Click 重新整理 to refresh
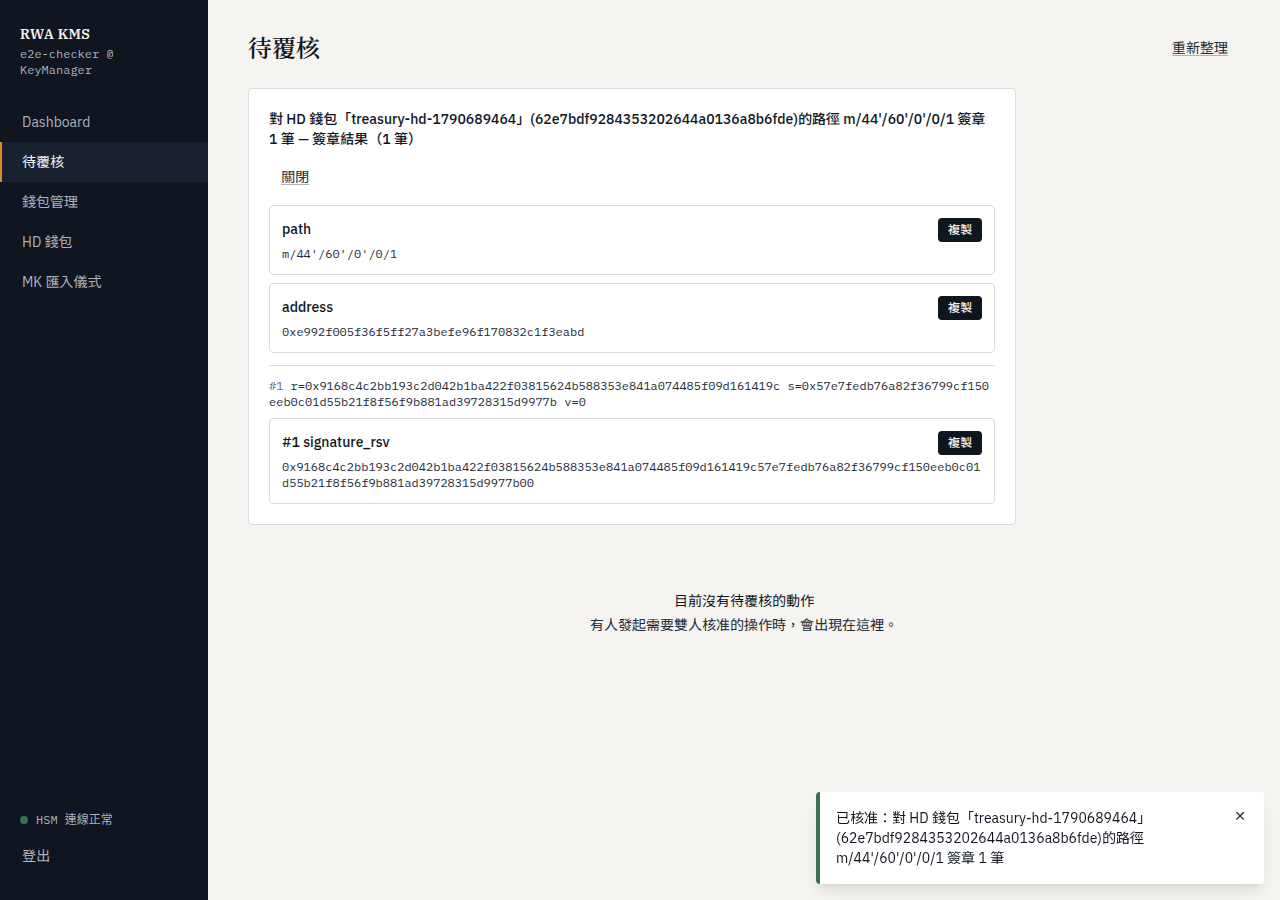This screenshot has height=900, width=1280. coord(1200,48)
